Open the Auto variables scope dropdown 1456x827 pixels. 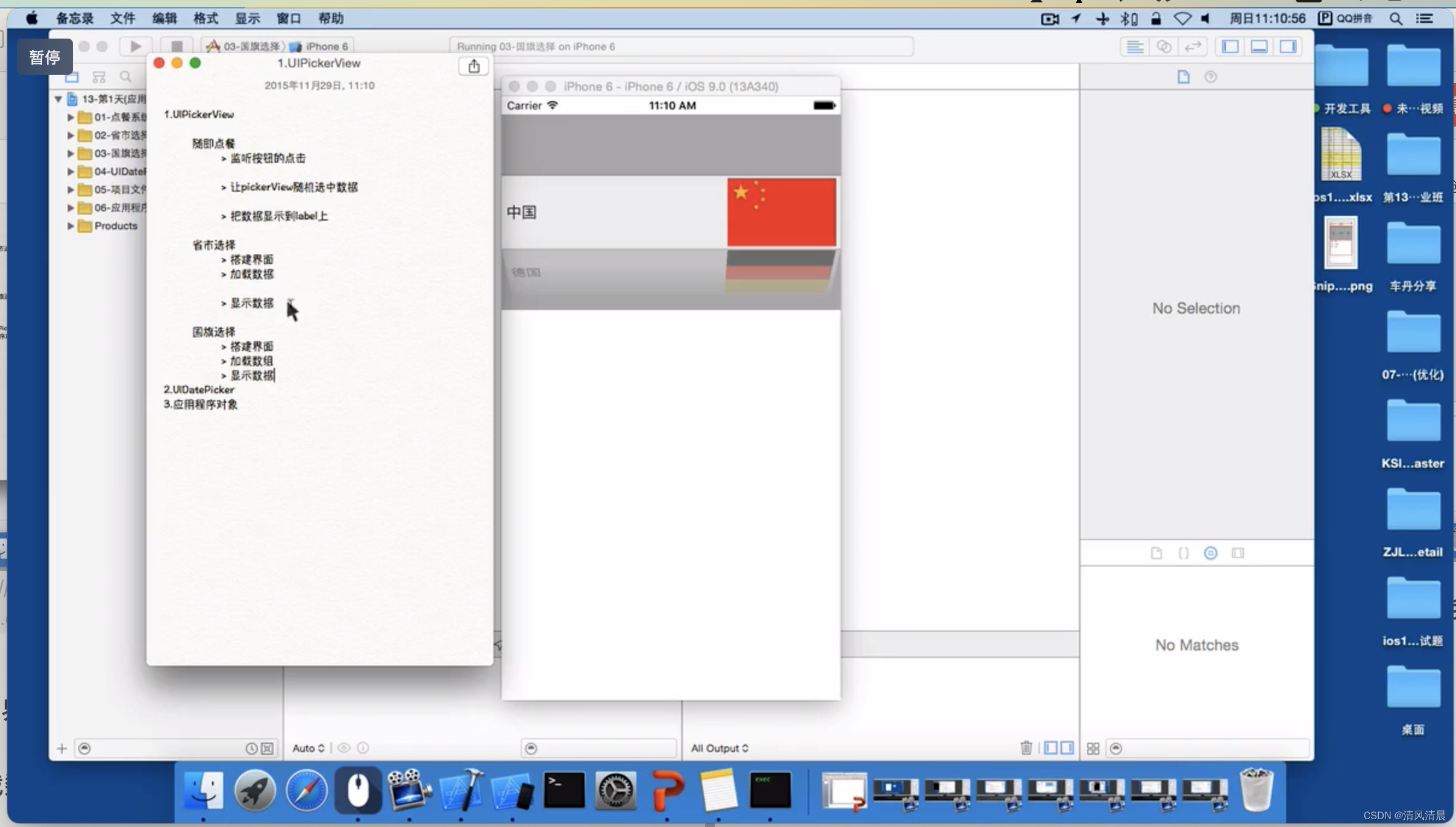[309, 748]
